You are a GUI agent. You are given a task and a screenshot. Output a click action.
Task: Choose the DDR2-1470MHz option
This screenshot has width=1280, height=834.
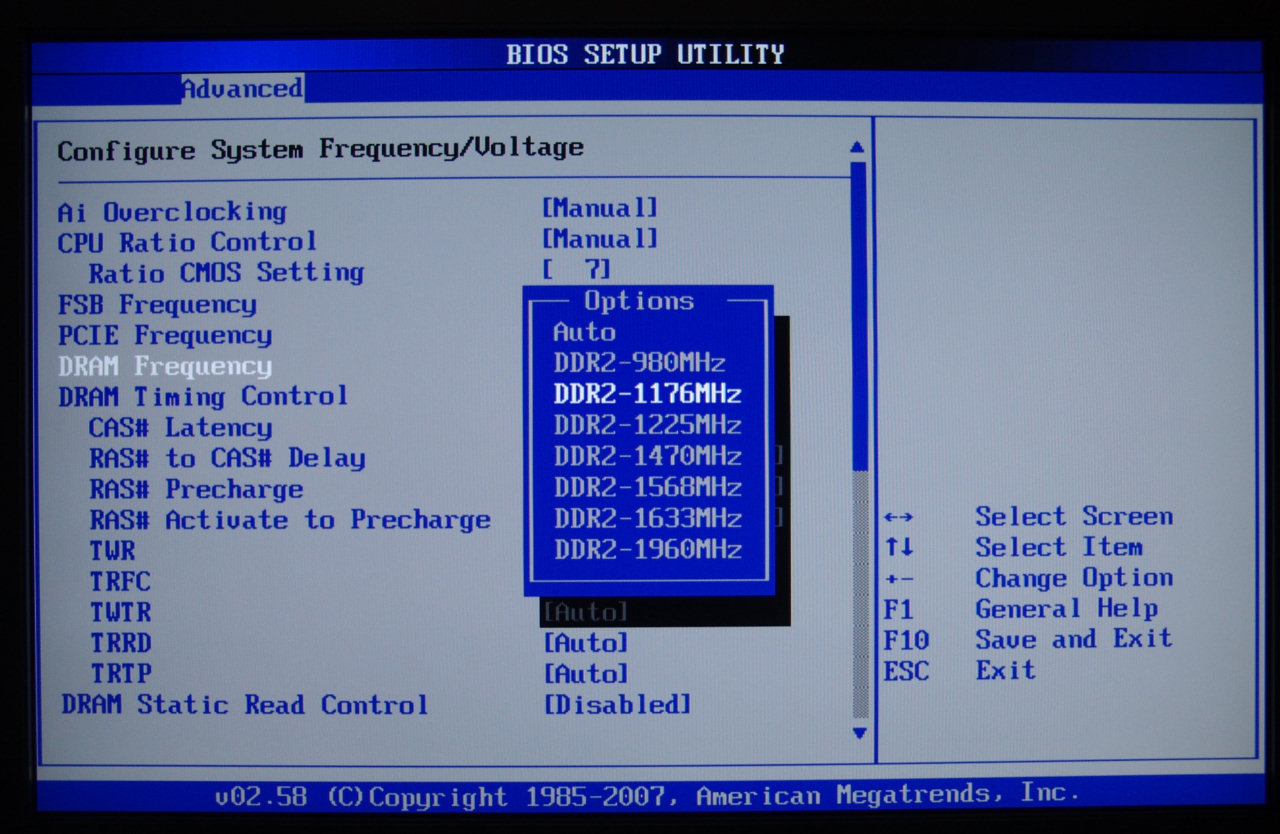coord(647,456)
